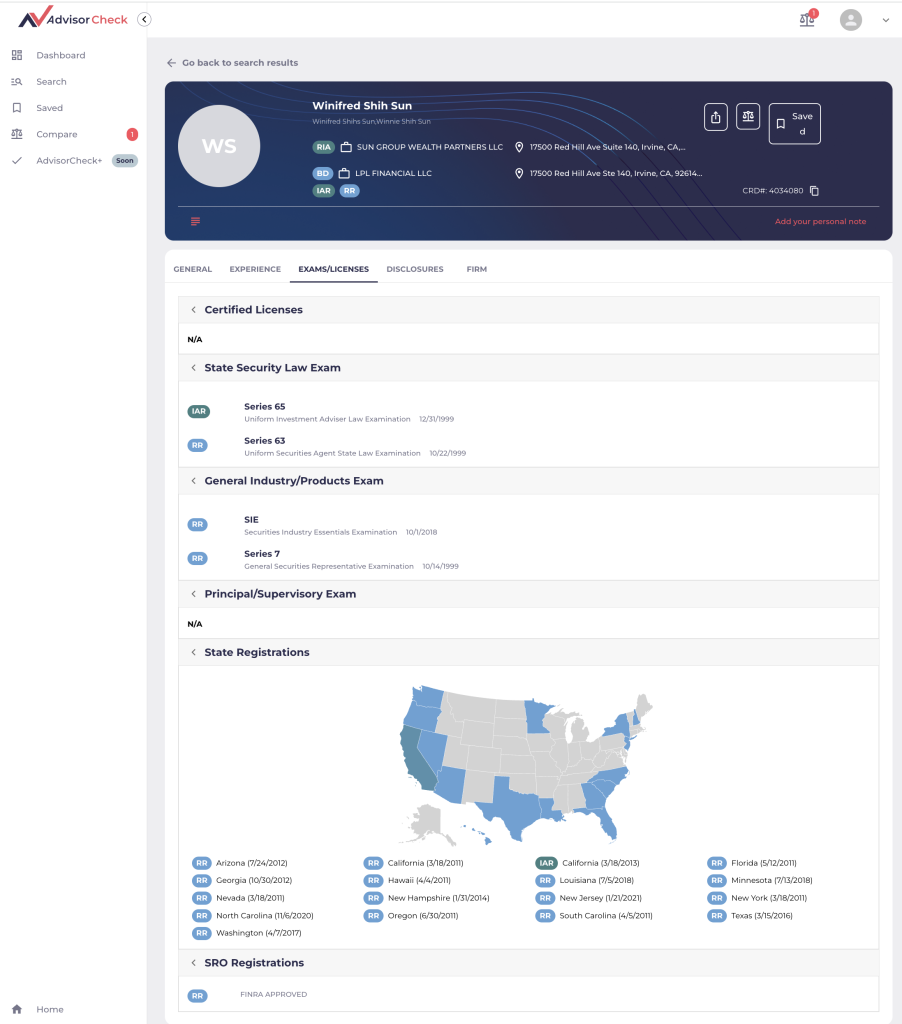902x1024 pixels.
Task: Collapse the Certified Licenses section
Action: (x=193, y=309)
